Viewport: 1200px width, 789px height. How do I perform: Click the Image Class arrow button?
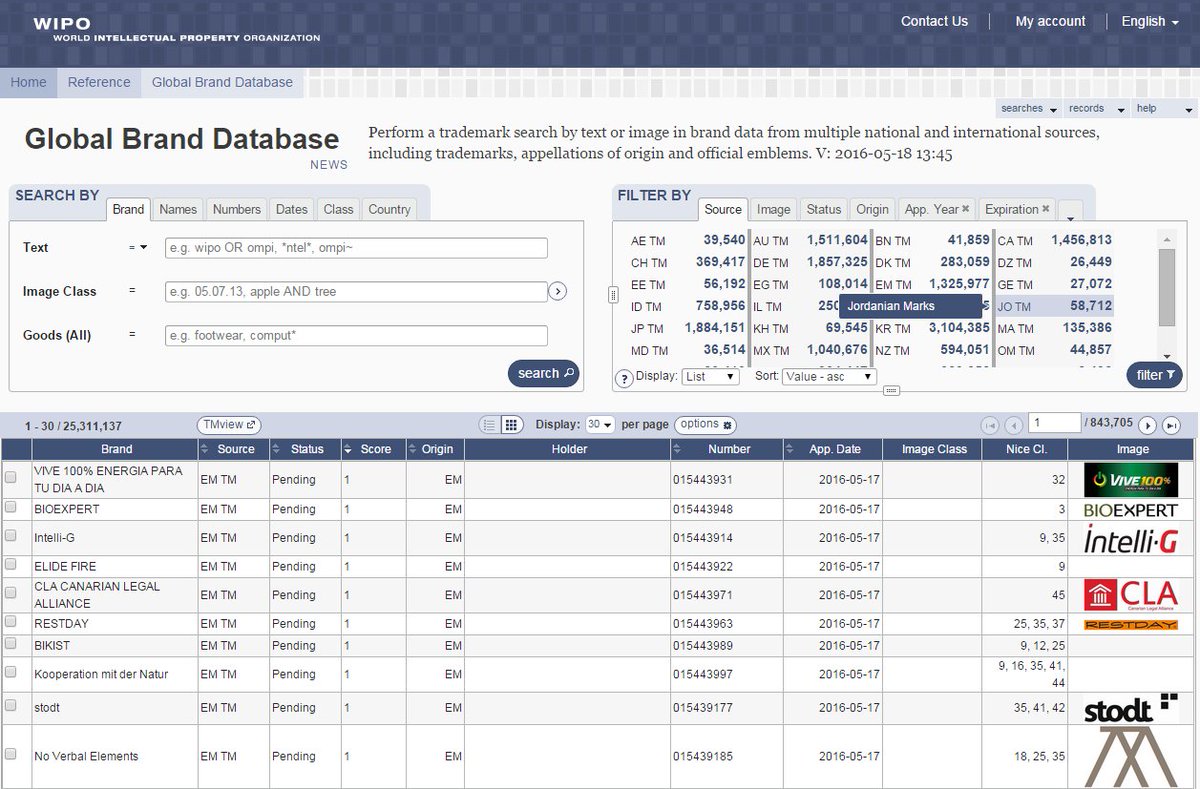[x=558, y=291]
